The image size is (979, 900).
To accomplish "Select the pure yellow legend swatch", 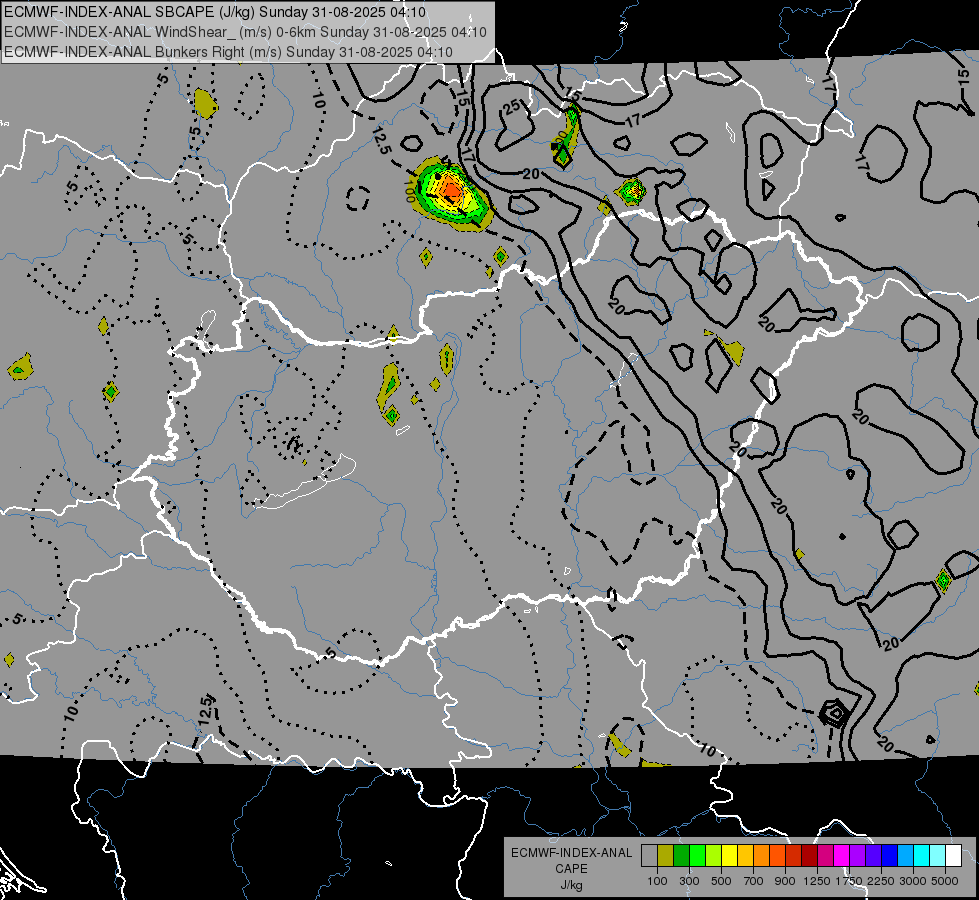I will (729, 856).
